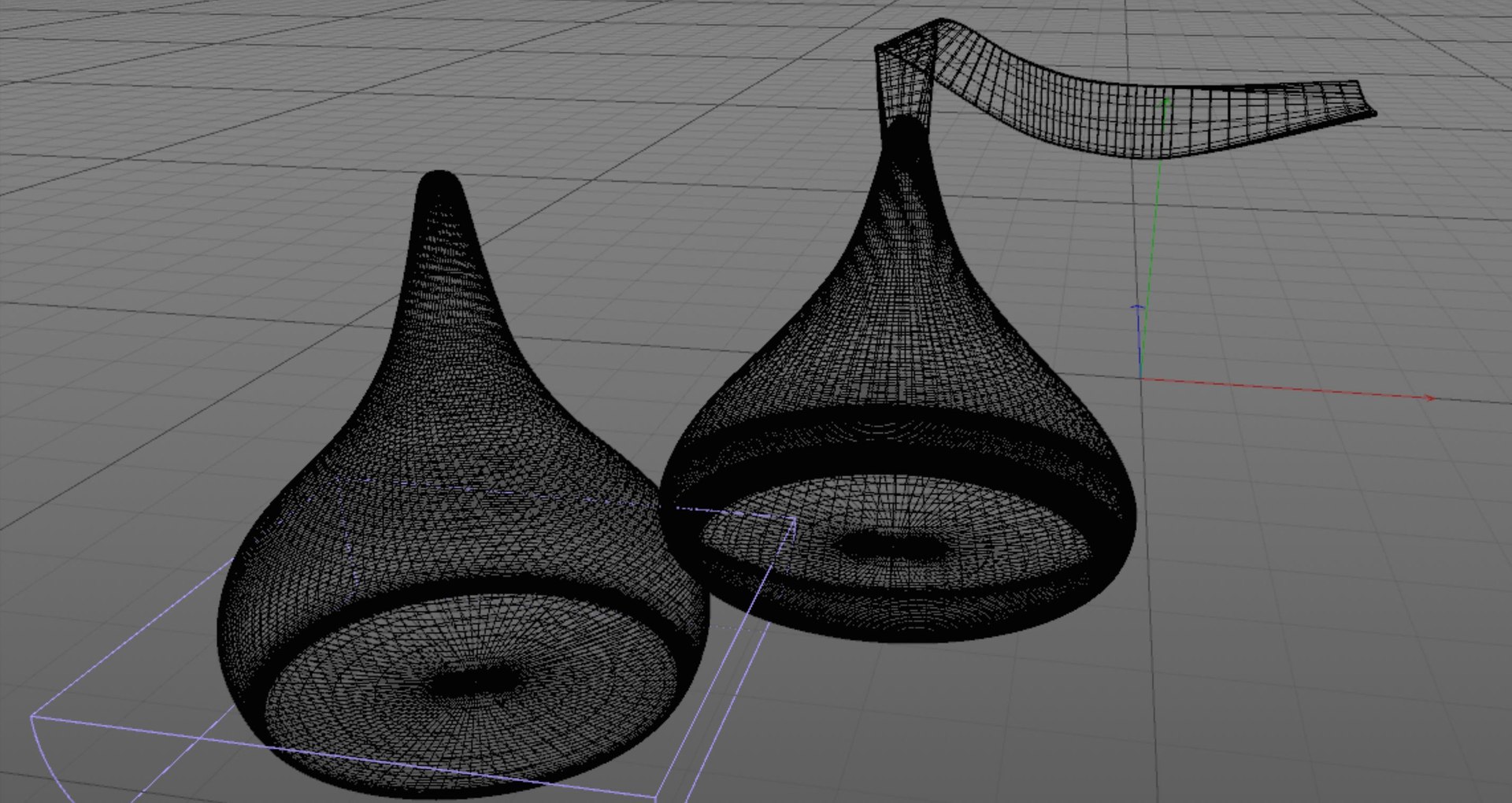This screenshot has height=803, width=1512.
Task: Click the blue Z-axis arrow handle
Action: coord(1137,307)
